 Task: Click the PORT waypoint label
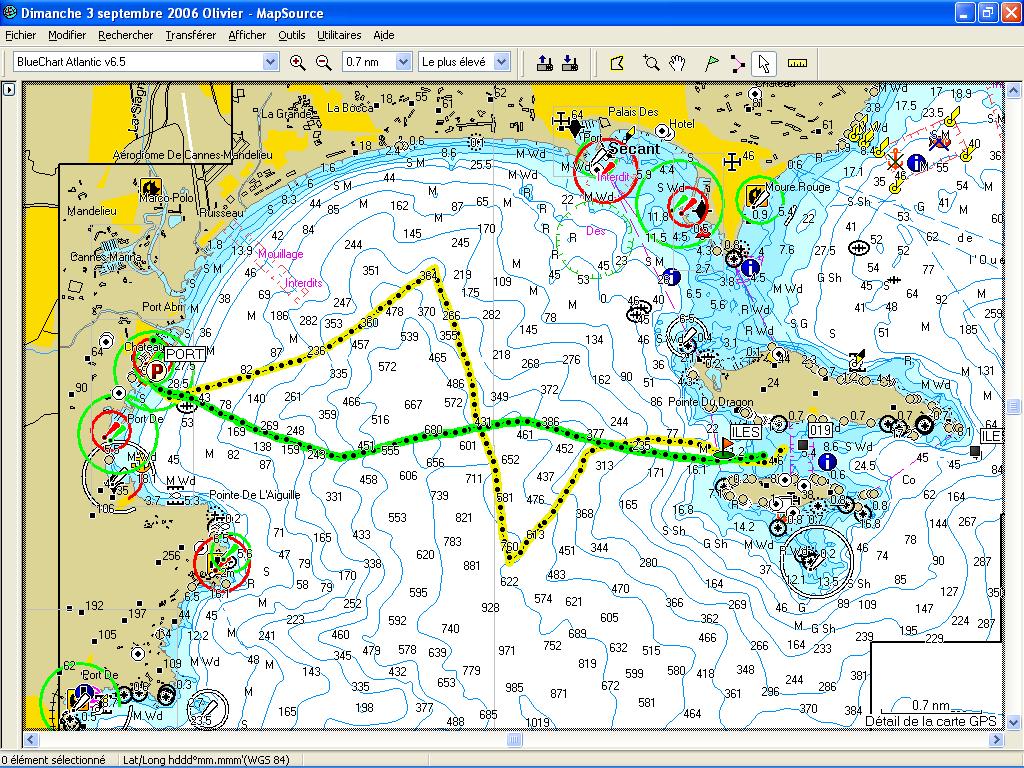pyautogui.click(x=185, y=355)
